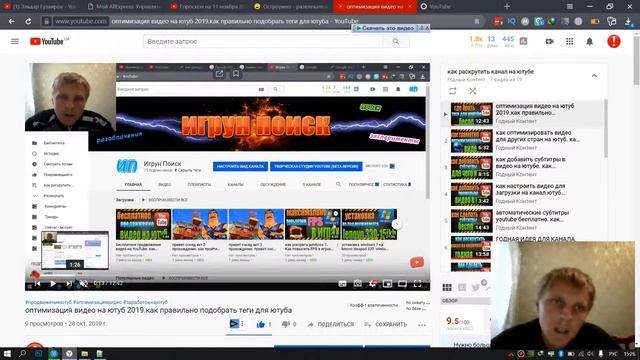Viewport: 640px width, 360px height.
Task: Enter fullscreen mode
Action: coord(417,283)
